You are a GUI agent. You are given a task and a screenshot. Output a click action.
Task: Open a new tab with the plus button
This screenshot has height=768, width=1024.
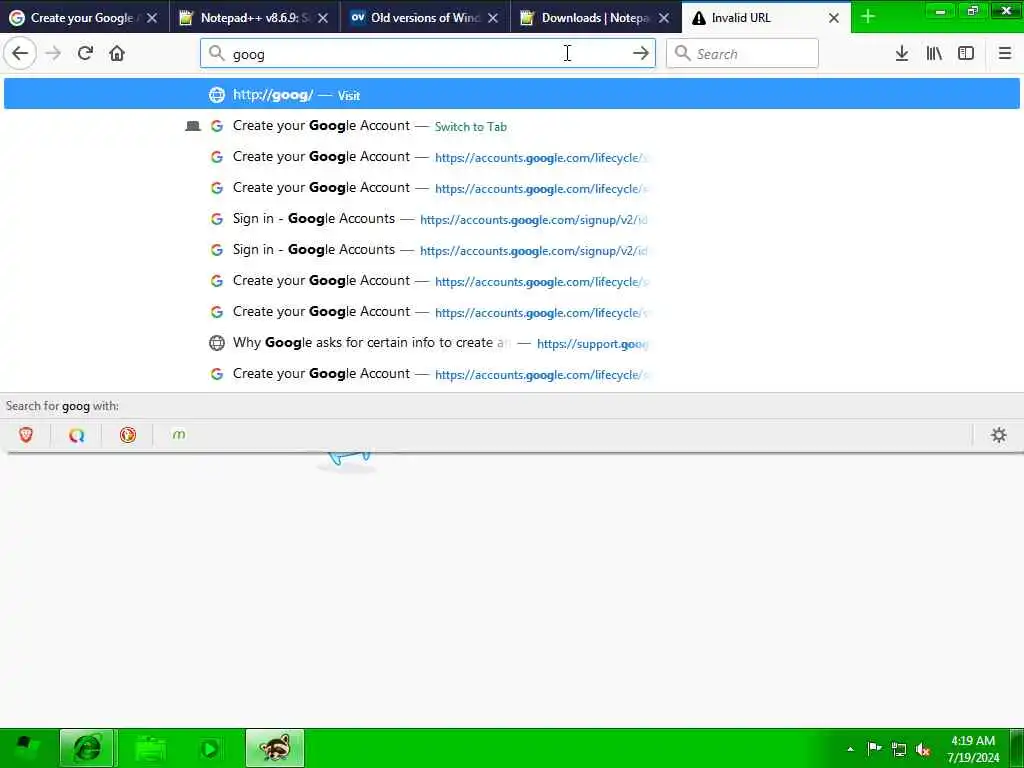(868, 17)
